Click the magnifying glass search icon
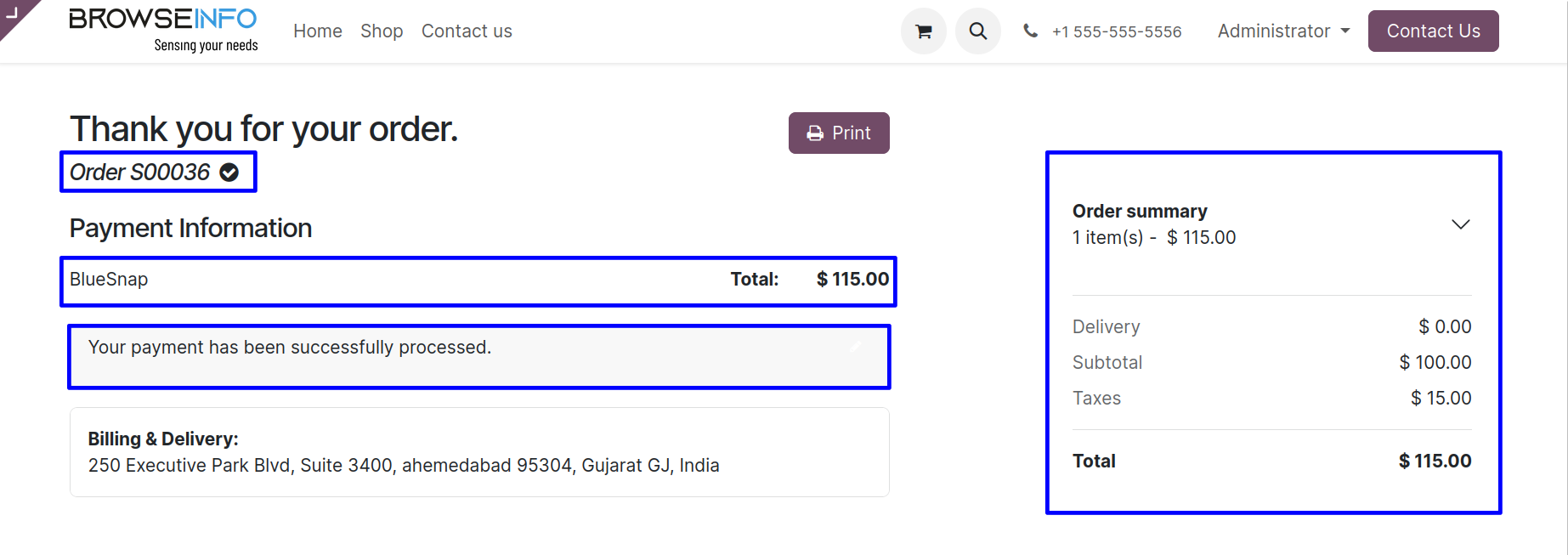The height and width of the screenshot is (555, 1568). coord(978,31)
